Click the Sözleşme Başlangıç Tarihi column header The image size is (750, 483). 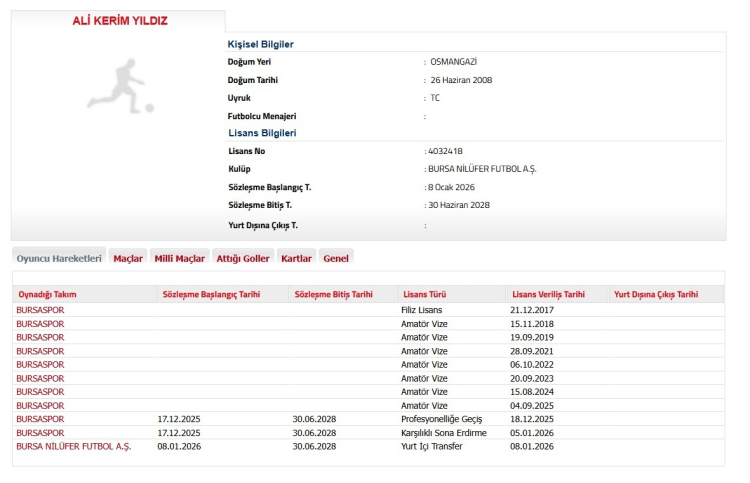pos(210,295)
